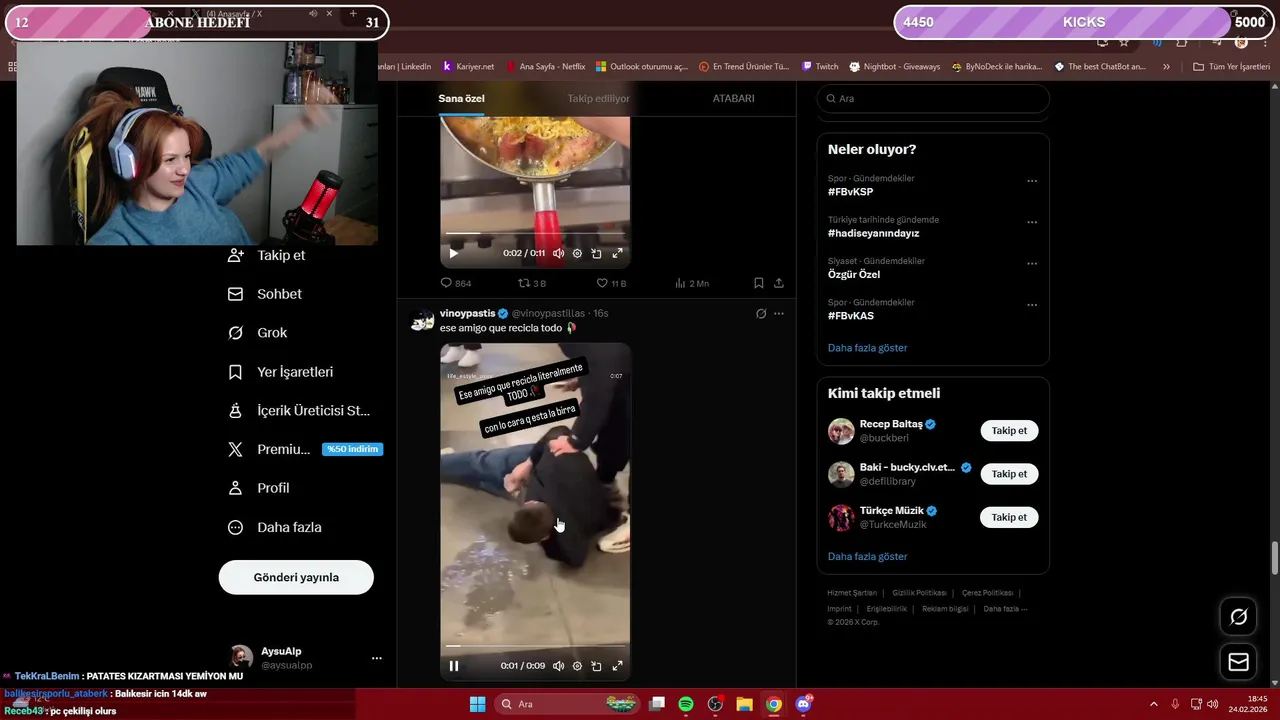The width and height of the screenshot is (1280, 720).
Task: Open more options on vinoypastis tweet
Action: [779, 313]
